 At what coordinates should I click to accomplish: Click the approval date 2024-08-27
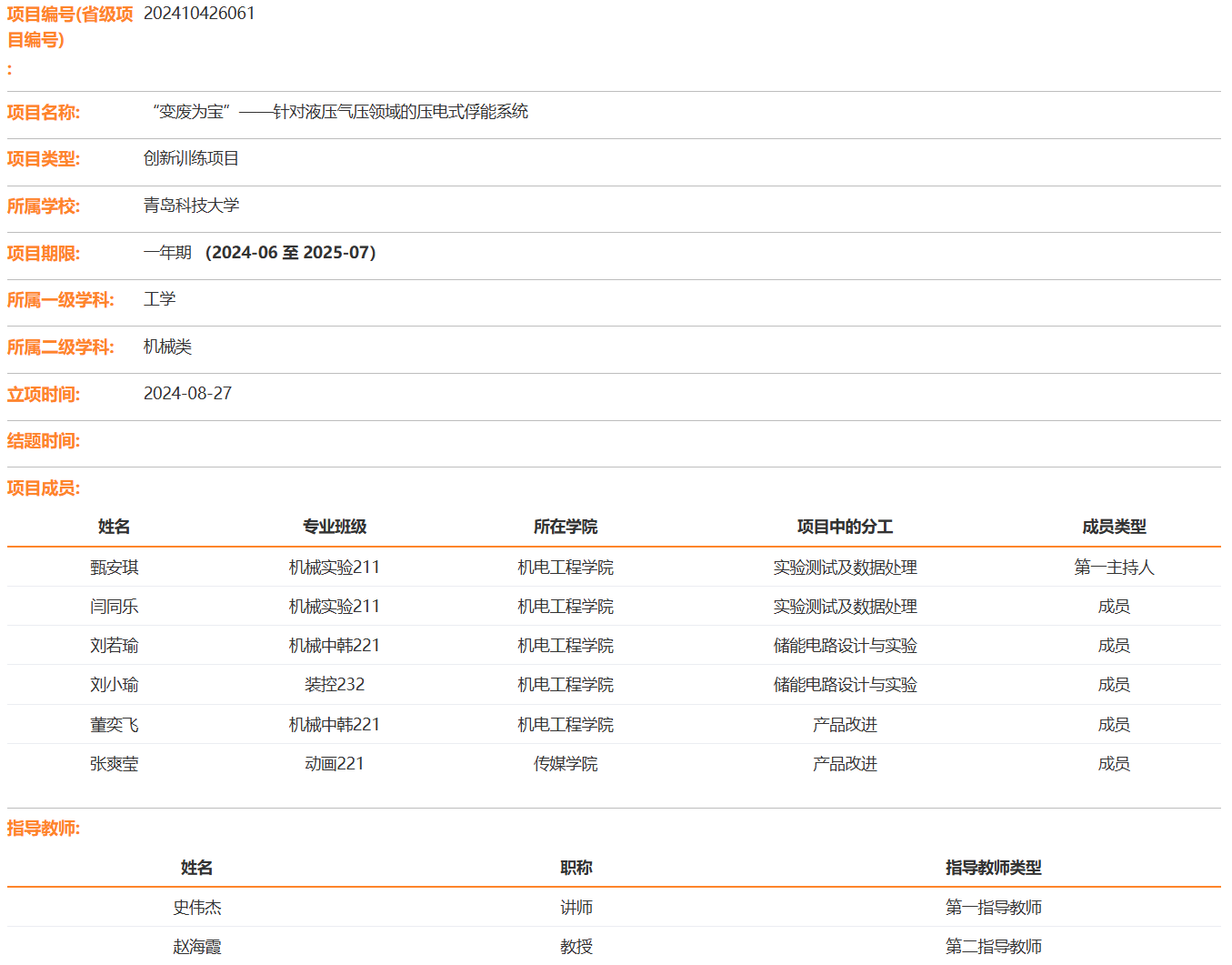187,394
